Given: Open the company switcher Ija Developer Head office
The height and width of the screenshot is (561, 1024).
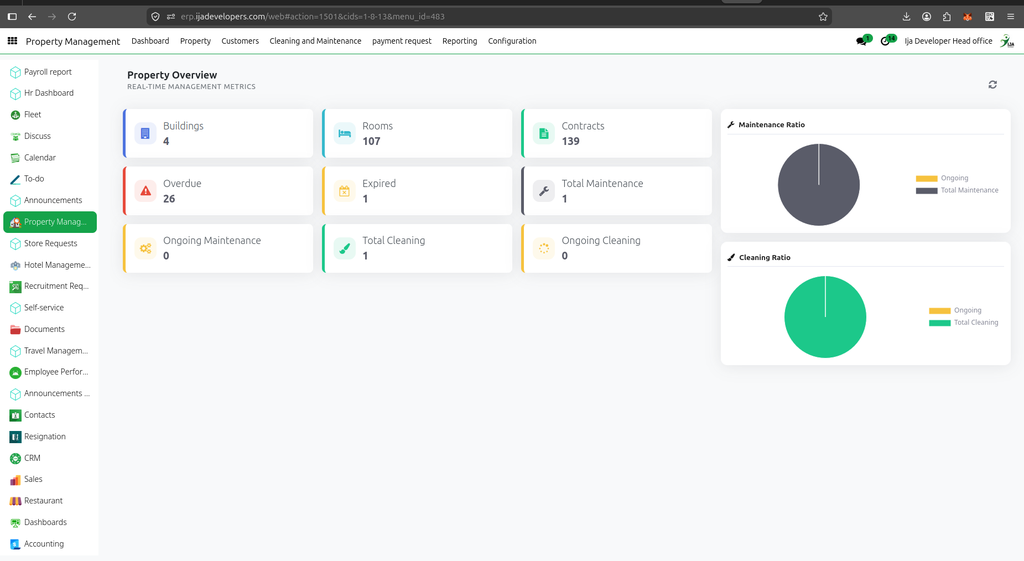Looking at the screenshot, I should pyautogui.click(x=948, y=40).
